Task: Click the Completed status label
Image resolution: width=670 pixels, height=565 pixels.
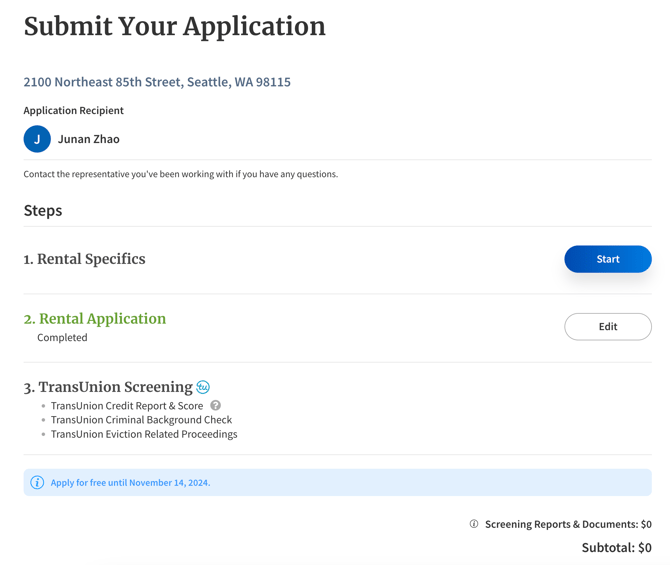Action: point(62,338)
